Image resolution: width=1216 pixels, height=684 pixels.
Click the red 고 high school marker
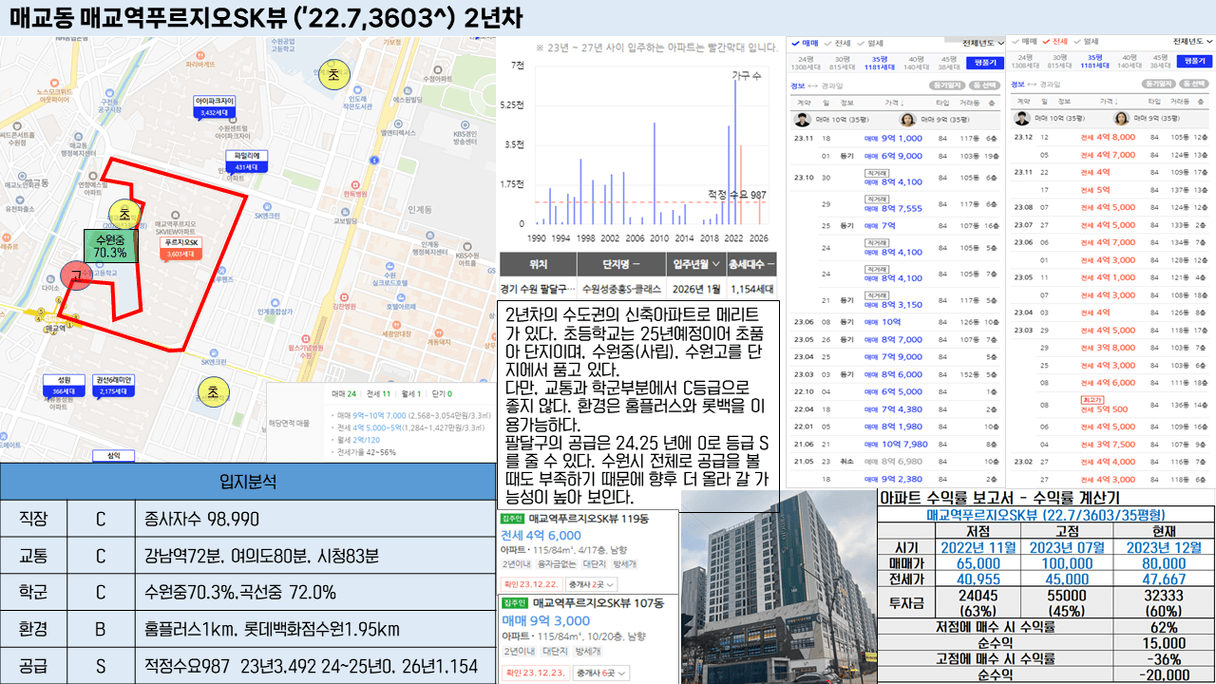(77, 277)
